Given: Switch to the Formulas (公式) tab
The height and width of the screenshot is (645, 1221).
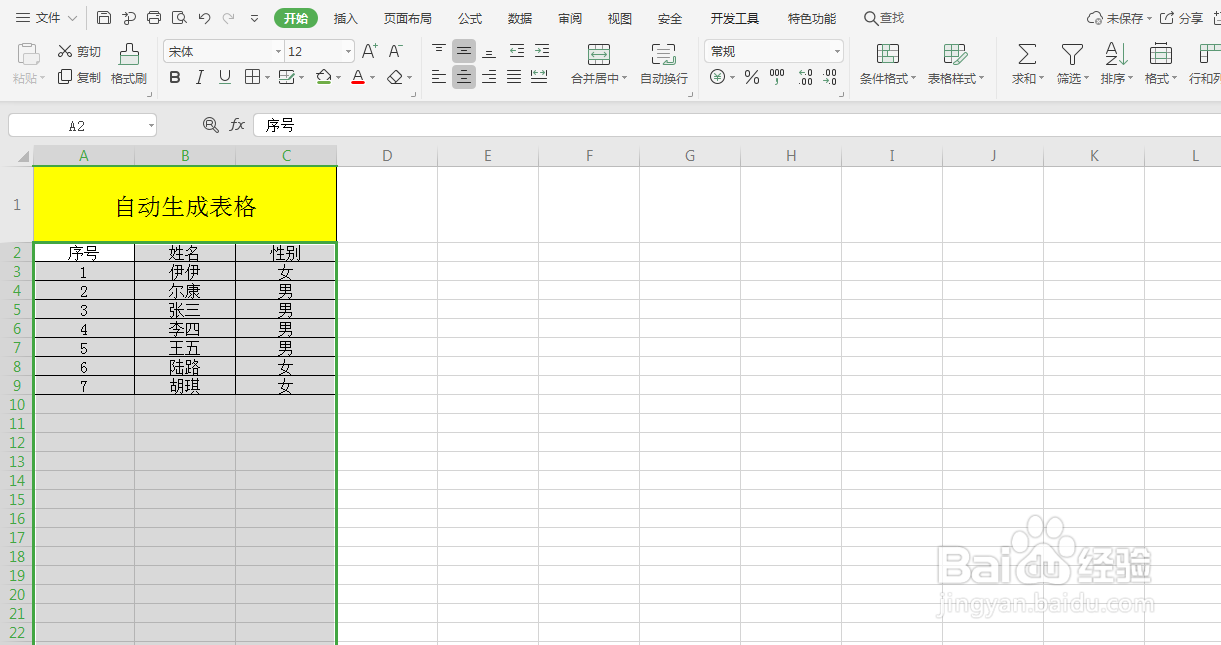Looking at the screenshot, I should pos(470,18).
